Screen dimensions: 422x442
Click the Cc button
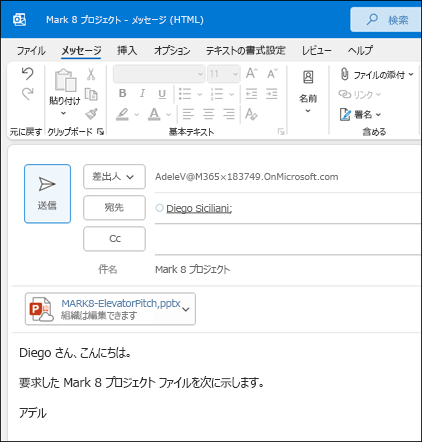click(114, 239)
